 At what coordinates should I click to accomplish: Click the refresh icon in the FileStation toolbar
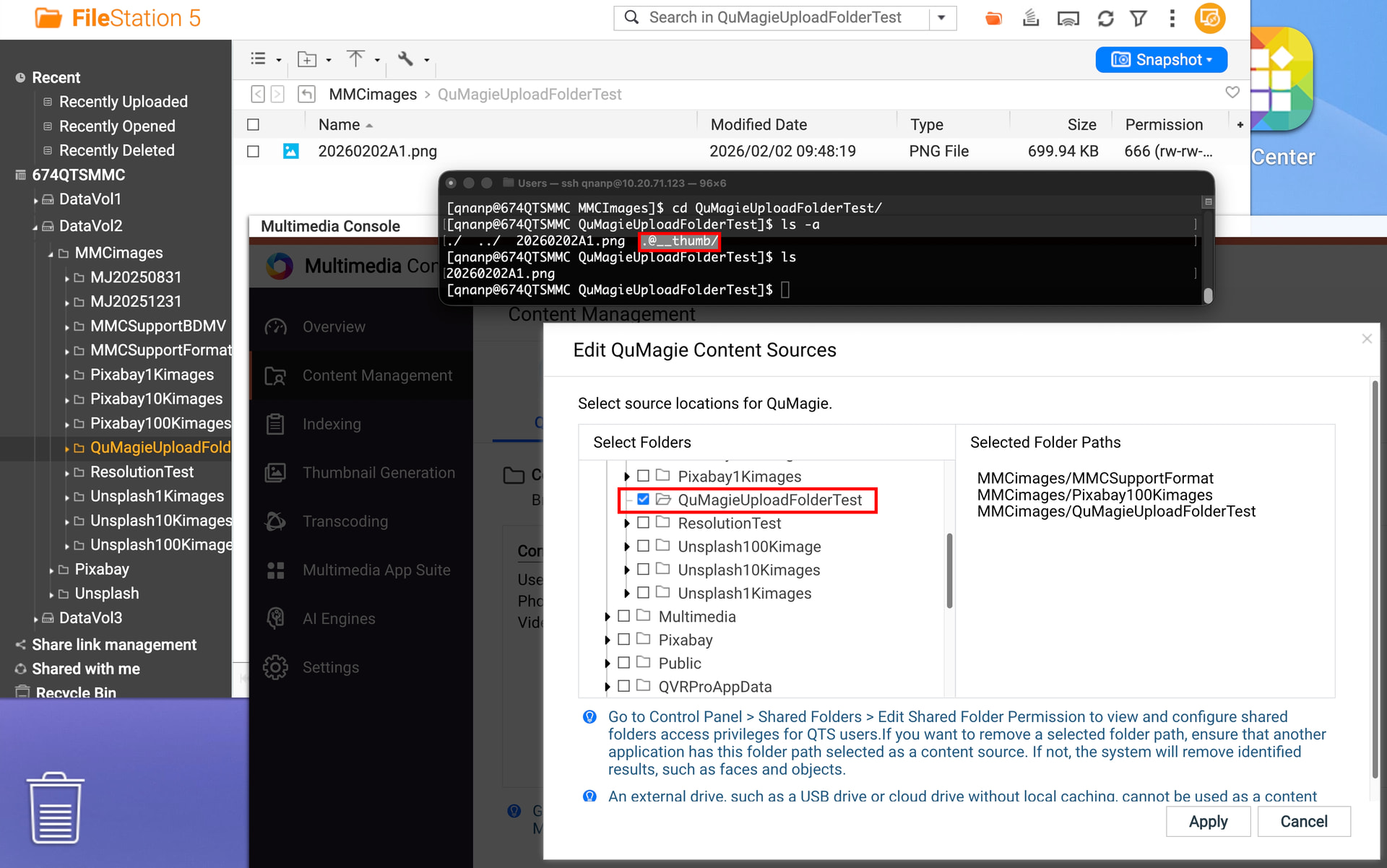[x=1105, y=19]
